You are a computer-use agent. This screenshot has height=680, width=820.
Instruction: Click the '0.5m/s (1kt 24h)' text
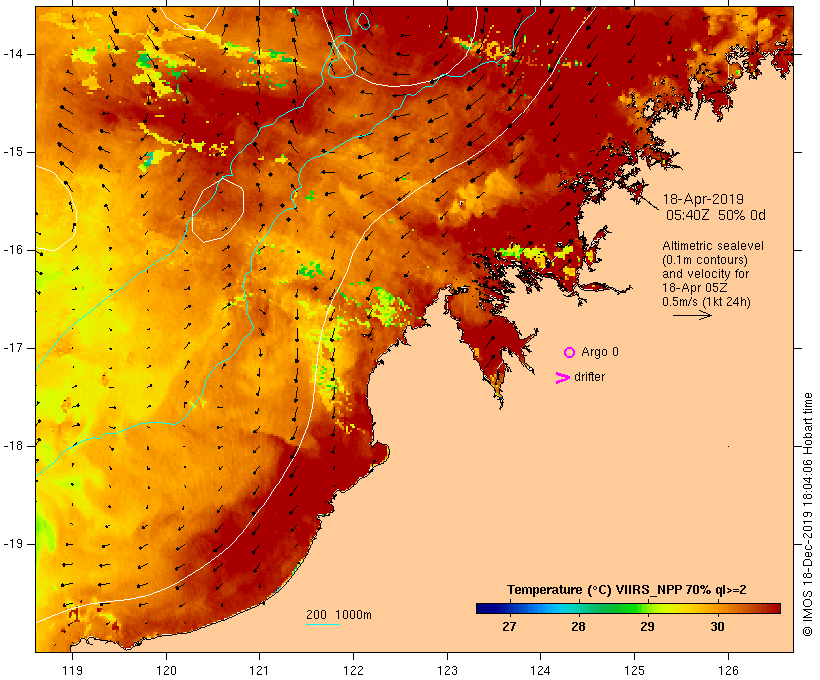pos(706,302)
